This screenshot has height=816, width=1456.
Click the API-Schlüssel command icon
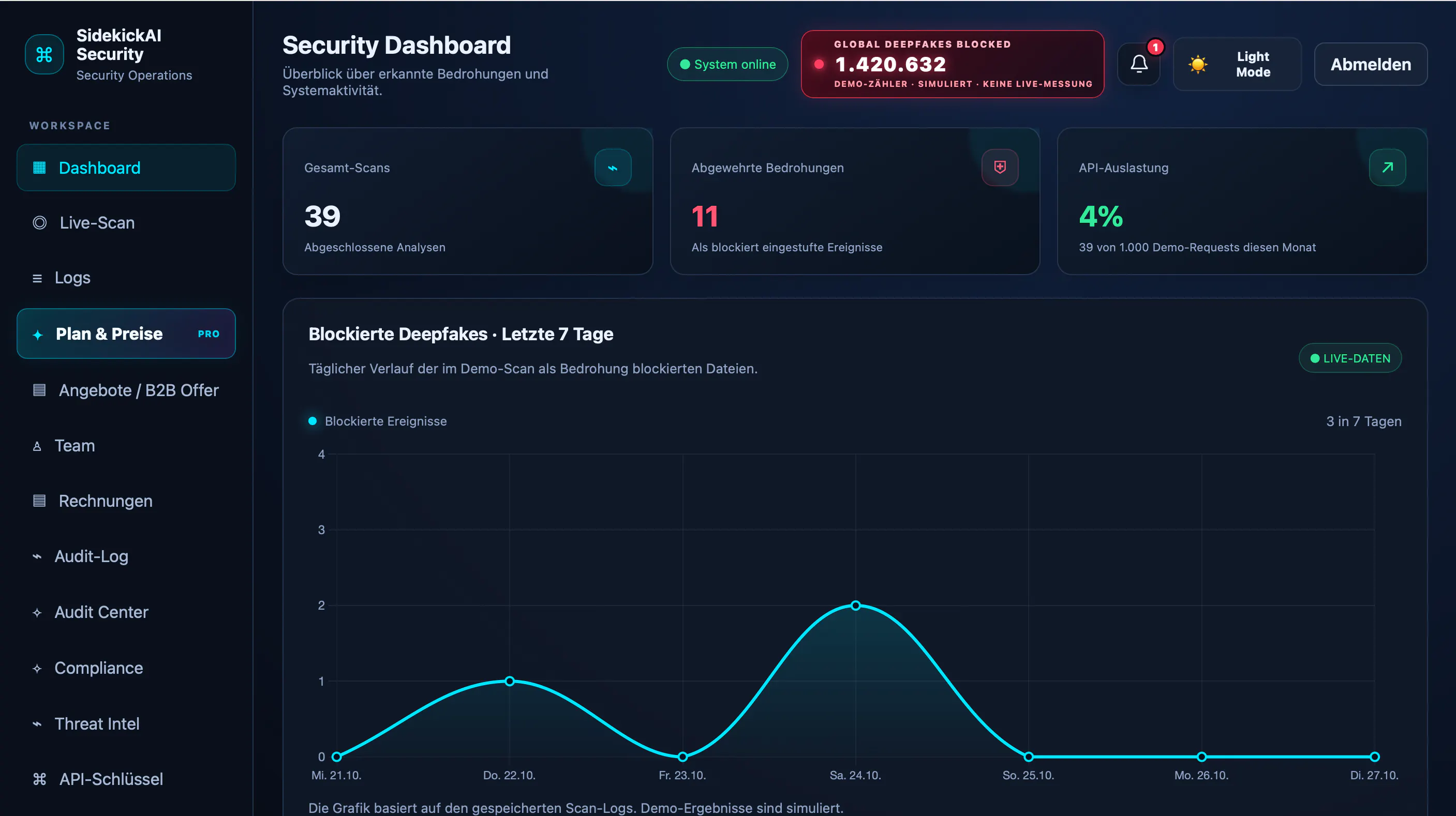tap(39, 779)
